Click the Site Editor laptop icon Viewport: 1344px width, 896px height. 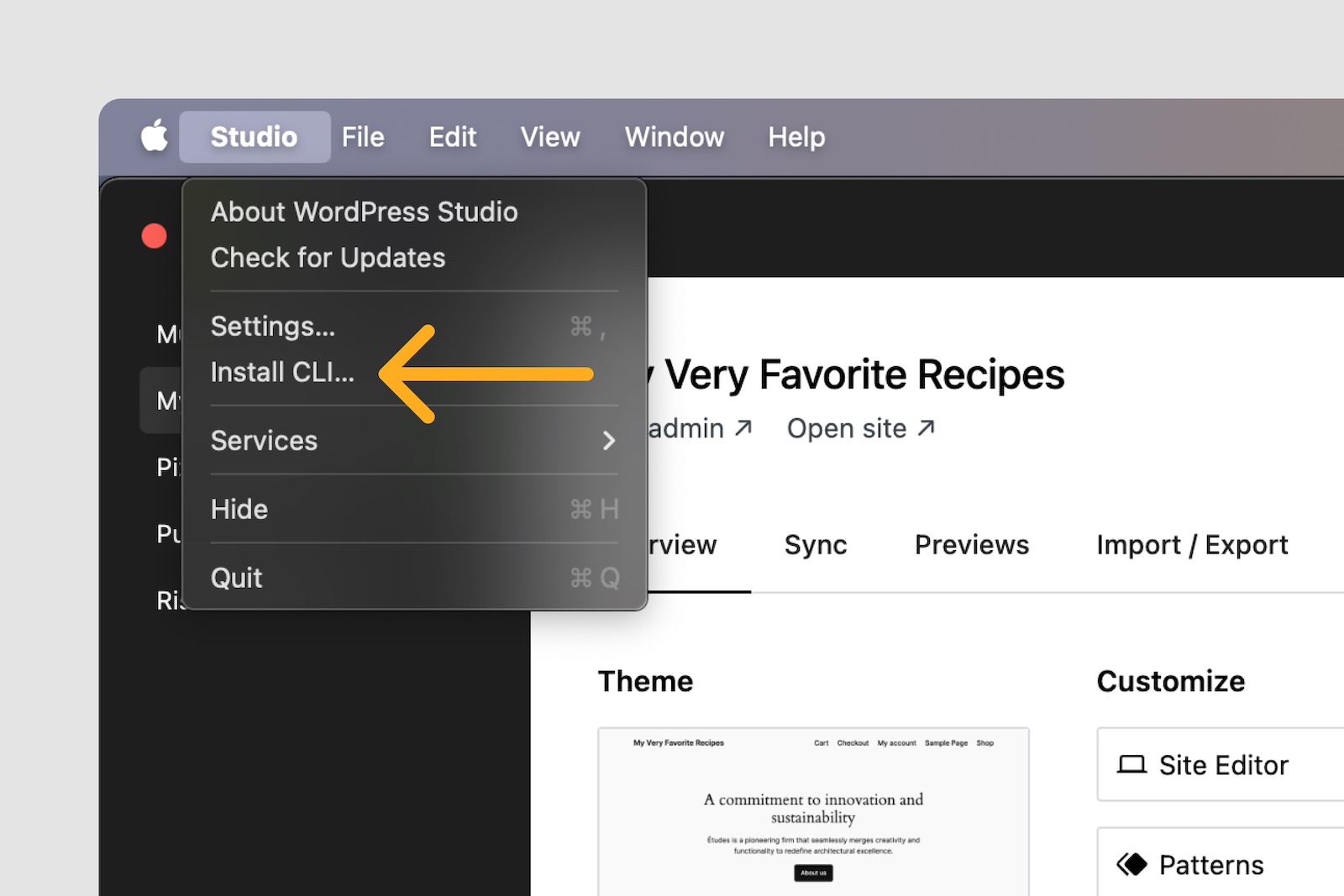pyautogui.click(x=1131, y=765)
